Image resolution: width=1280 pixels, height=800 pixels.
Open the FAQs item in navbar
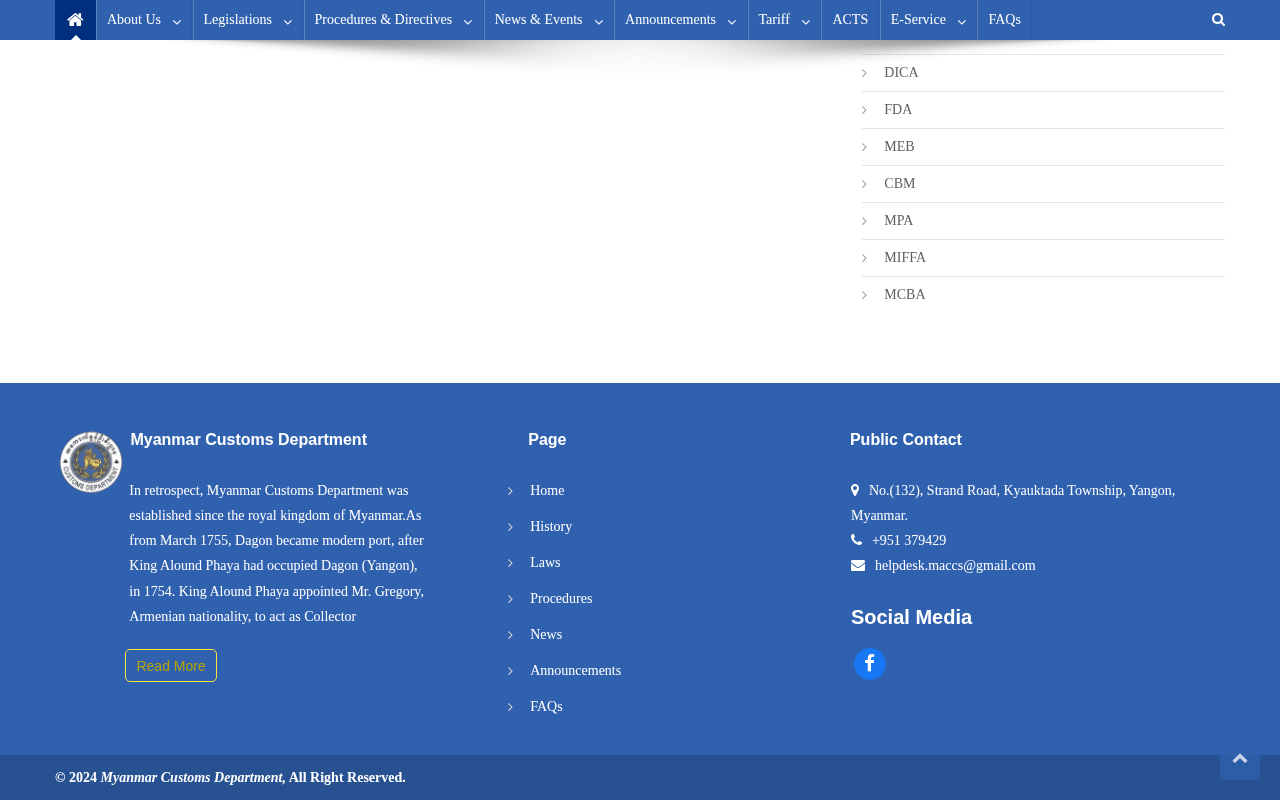[x=1004, y=20]
